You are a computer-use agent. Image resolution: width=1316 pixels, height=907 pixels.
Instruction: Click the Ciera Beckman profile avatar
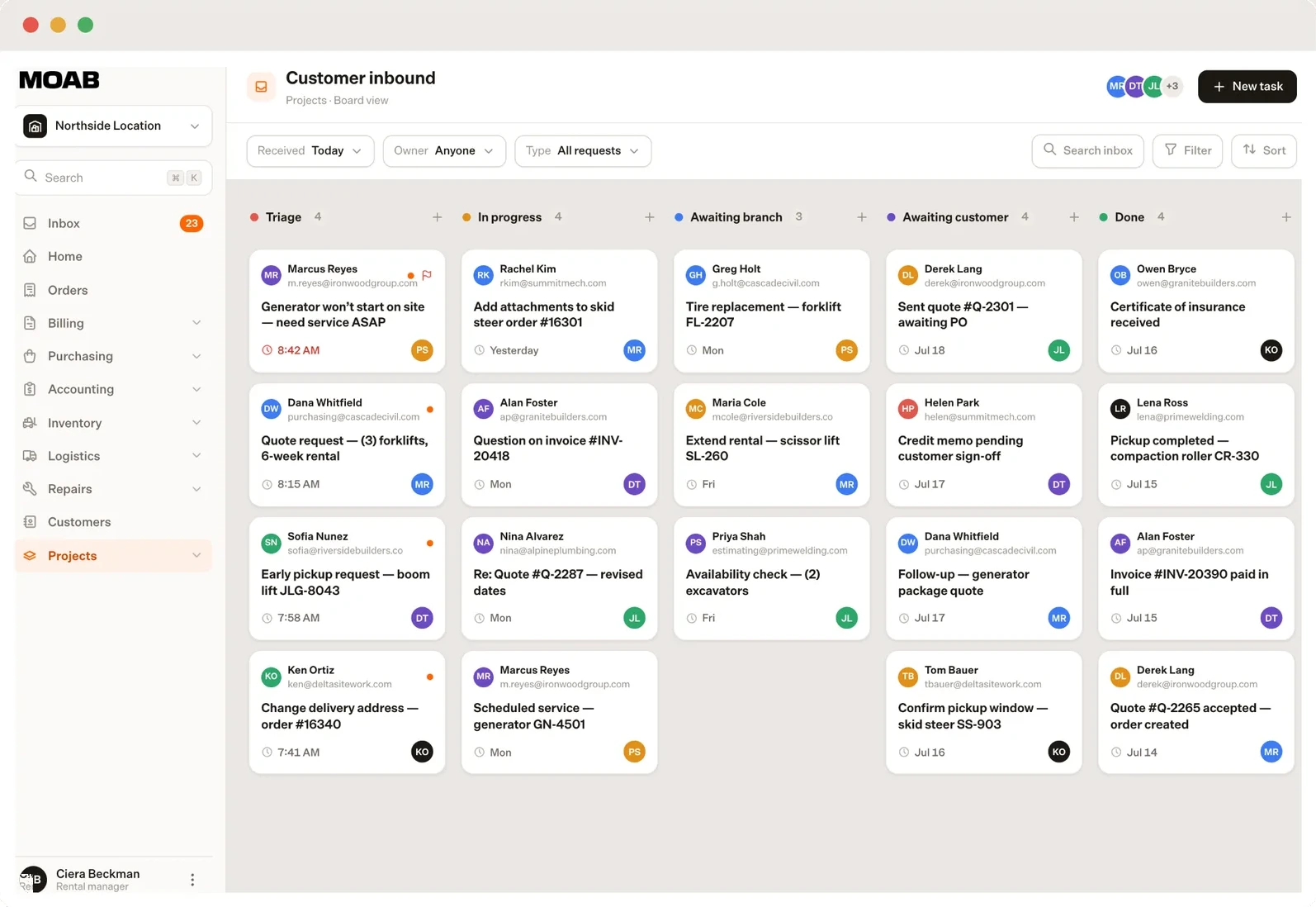pyautogui.click(x=33, y=880)
